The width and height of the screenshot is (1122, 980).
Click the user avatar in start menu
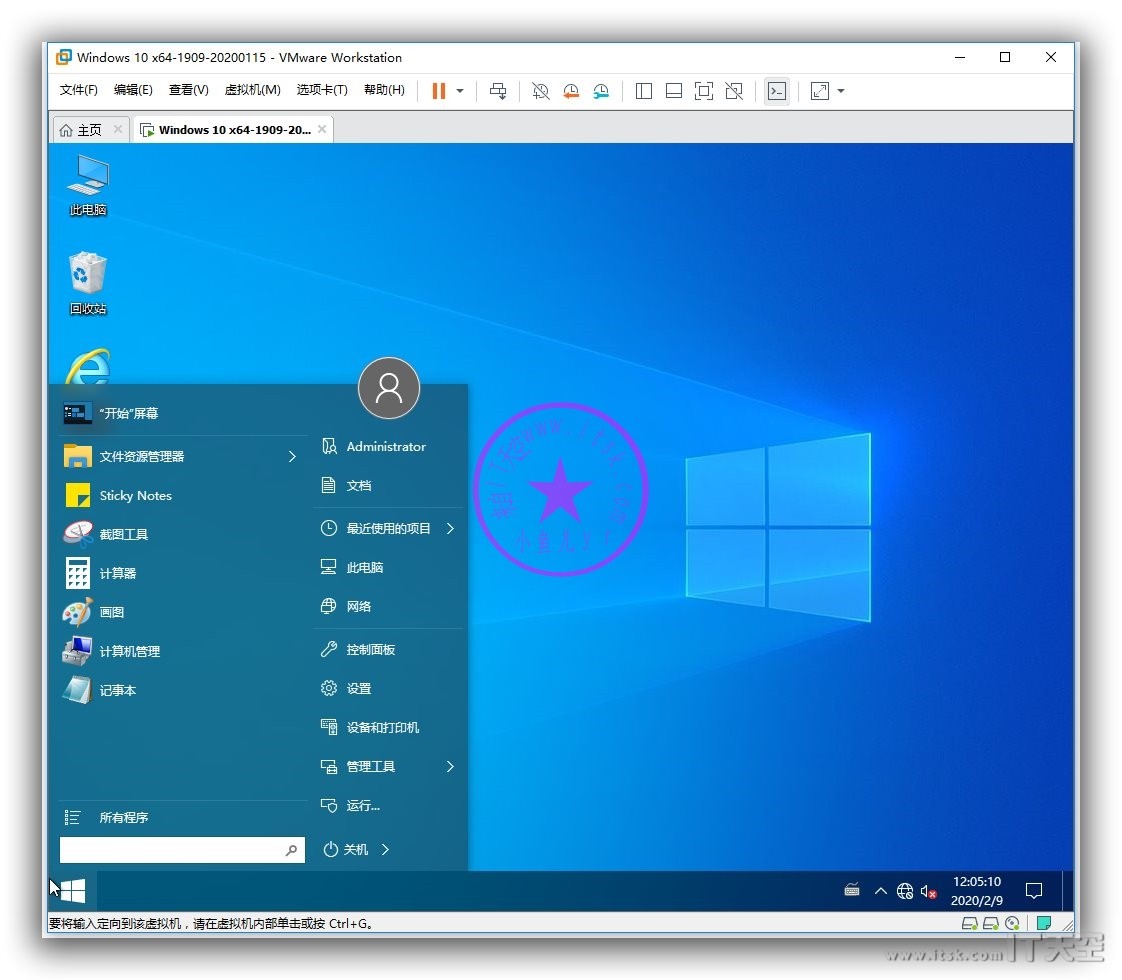pos(389,388)
